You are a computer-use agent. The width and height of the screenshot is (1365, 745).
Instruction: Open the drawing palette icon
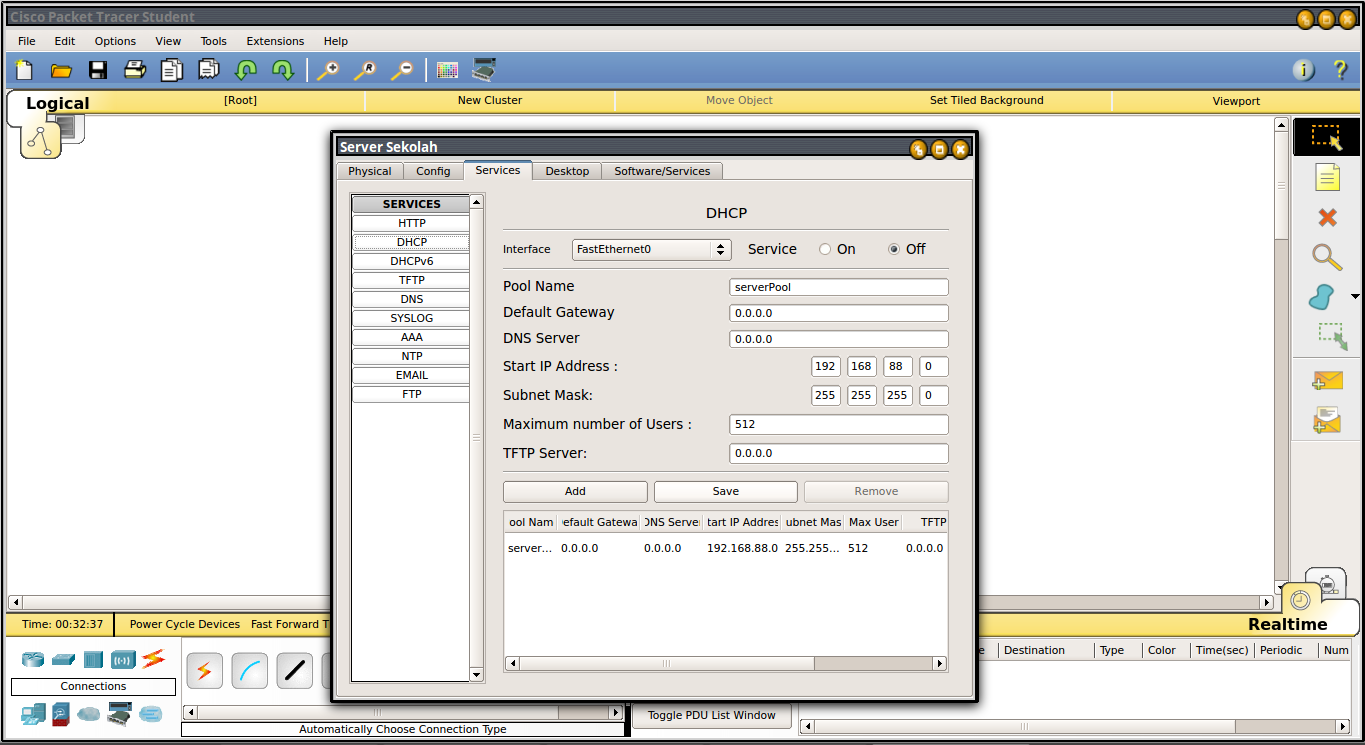pos(447,70)
